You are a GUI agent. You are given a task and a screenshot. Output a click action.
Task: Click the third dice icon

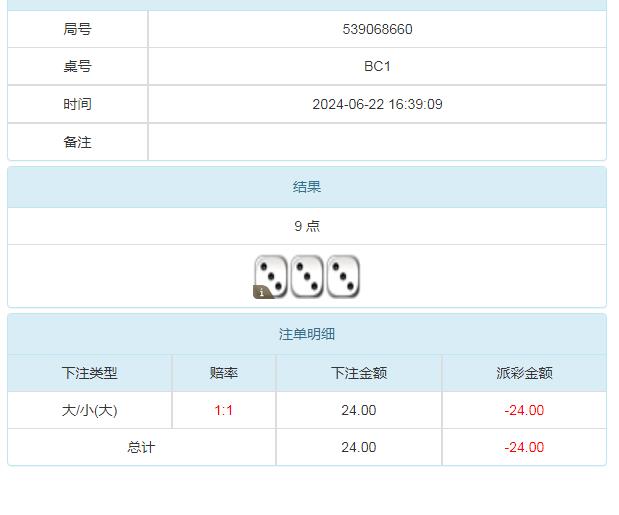(x=343, y=277)
